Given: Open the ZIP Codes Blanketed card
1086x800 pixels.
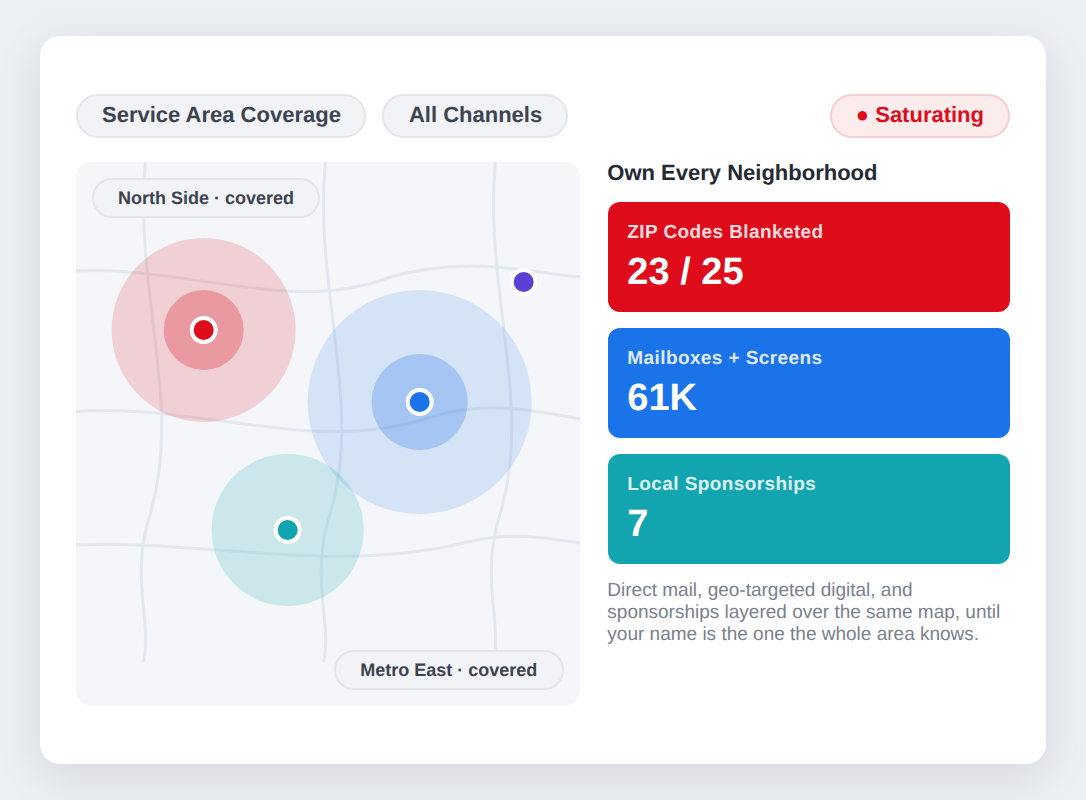Looking at the screenshot, I should tap(809, 257).
